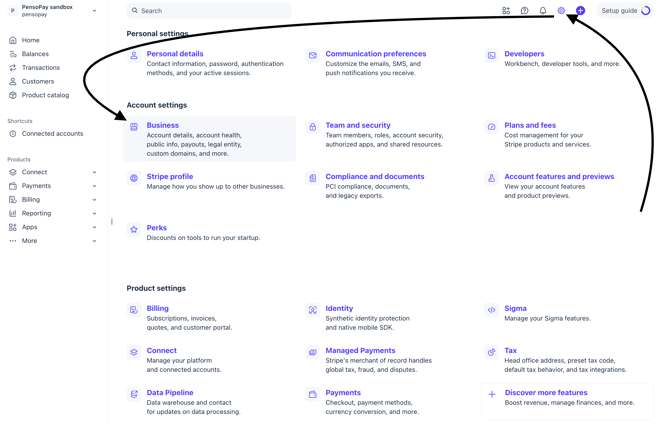
Task: Expand the Connect sidebar chevron
Action: 94,172
